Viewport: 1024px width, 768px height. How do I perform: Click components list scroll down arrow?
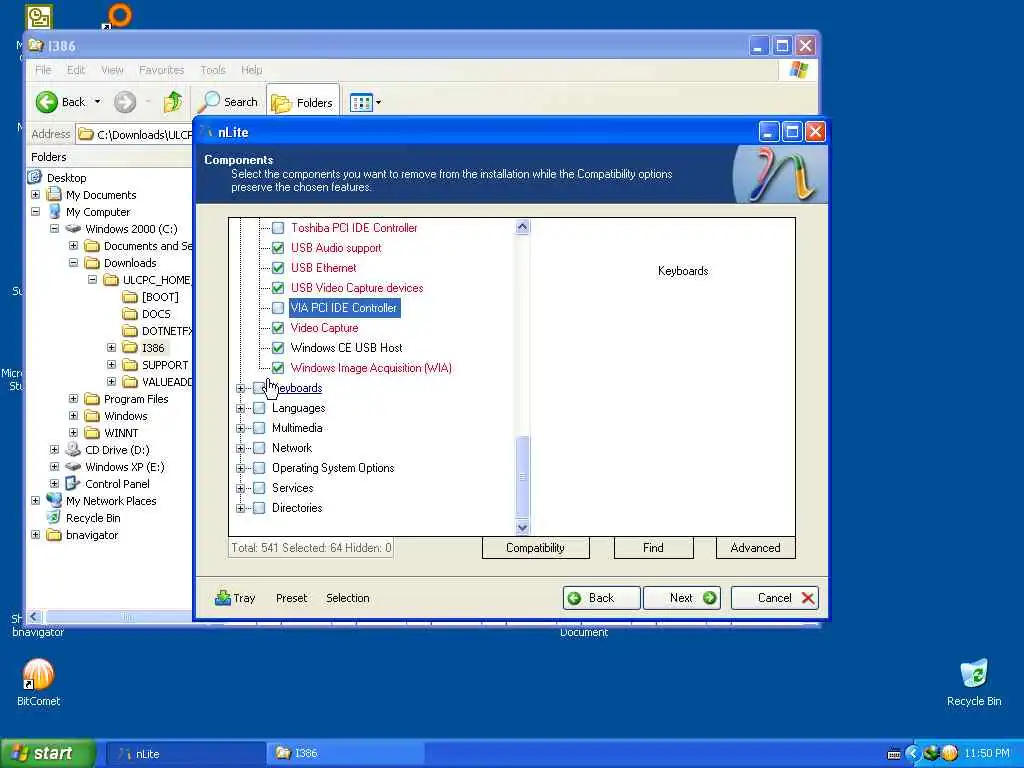click(522, 527)
